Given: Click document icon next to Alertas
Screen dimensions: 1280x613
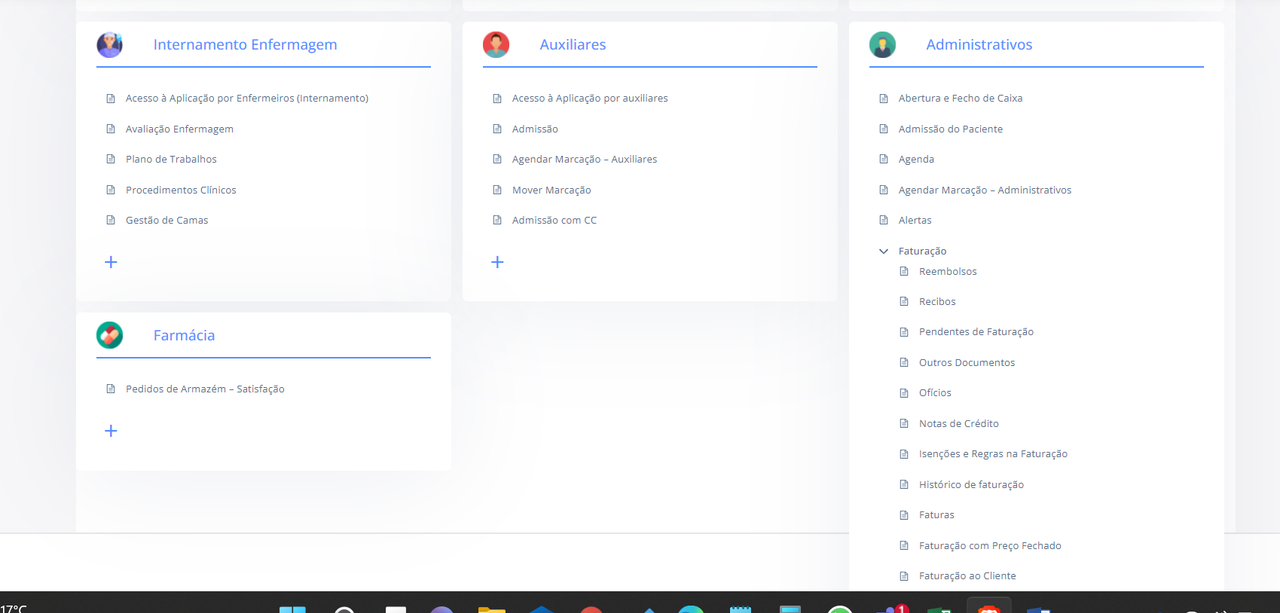Looking at the screenshot, I should click(883, 220).
